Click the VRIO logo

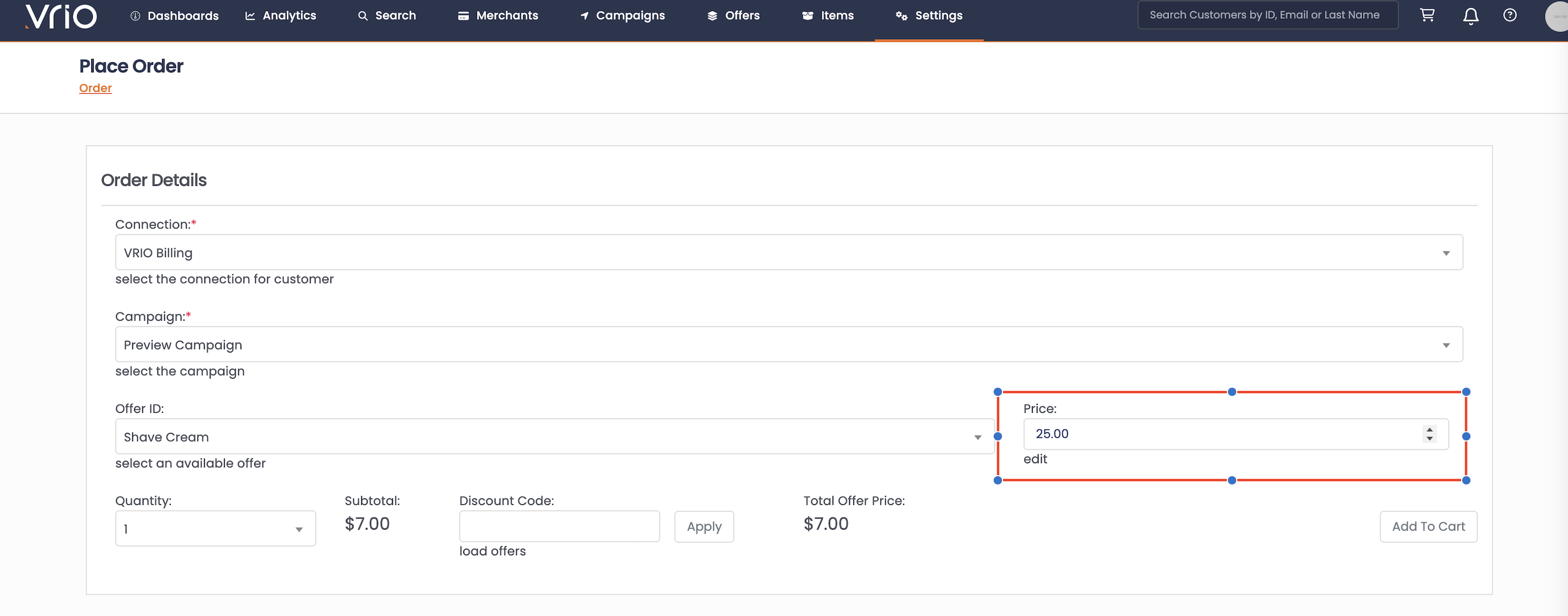tap(61, 16)
